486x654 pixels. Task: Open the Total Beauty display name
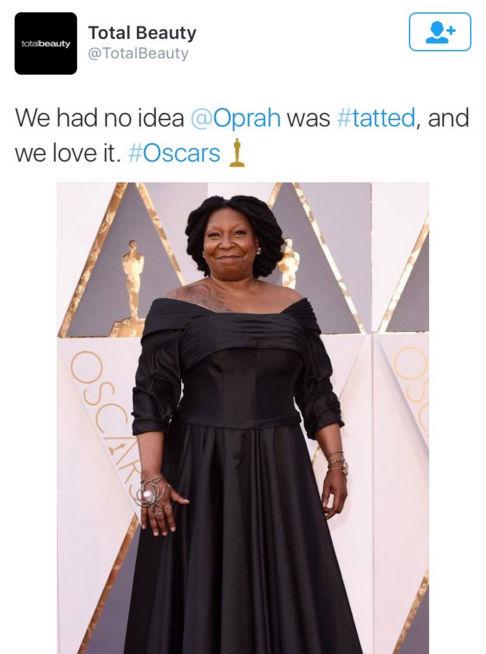(x=142, y=33)
